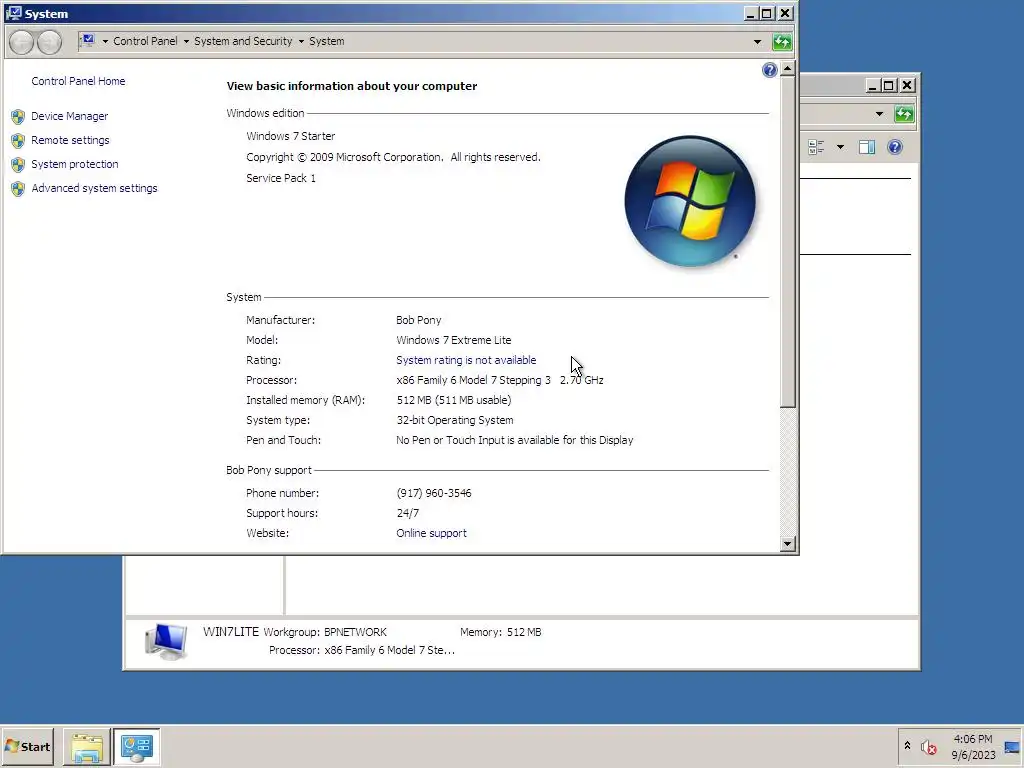The height and width of the screenshot is (768, 1024).
Task: Expand dropdown arrow after Control Panel breadcrumb
Action: coord(186,42)
